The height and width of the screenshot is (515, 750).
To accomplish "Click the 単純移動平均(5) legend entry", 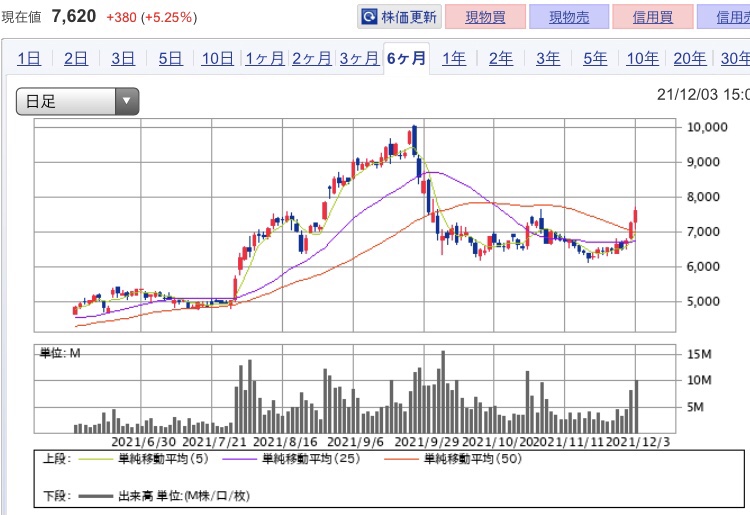I will pos(143,459).
